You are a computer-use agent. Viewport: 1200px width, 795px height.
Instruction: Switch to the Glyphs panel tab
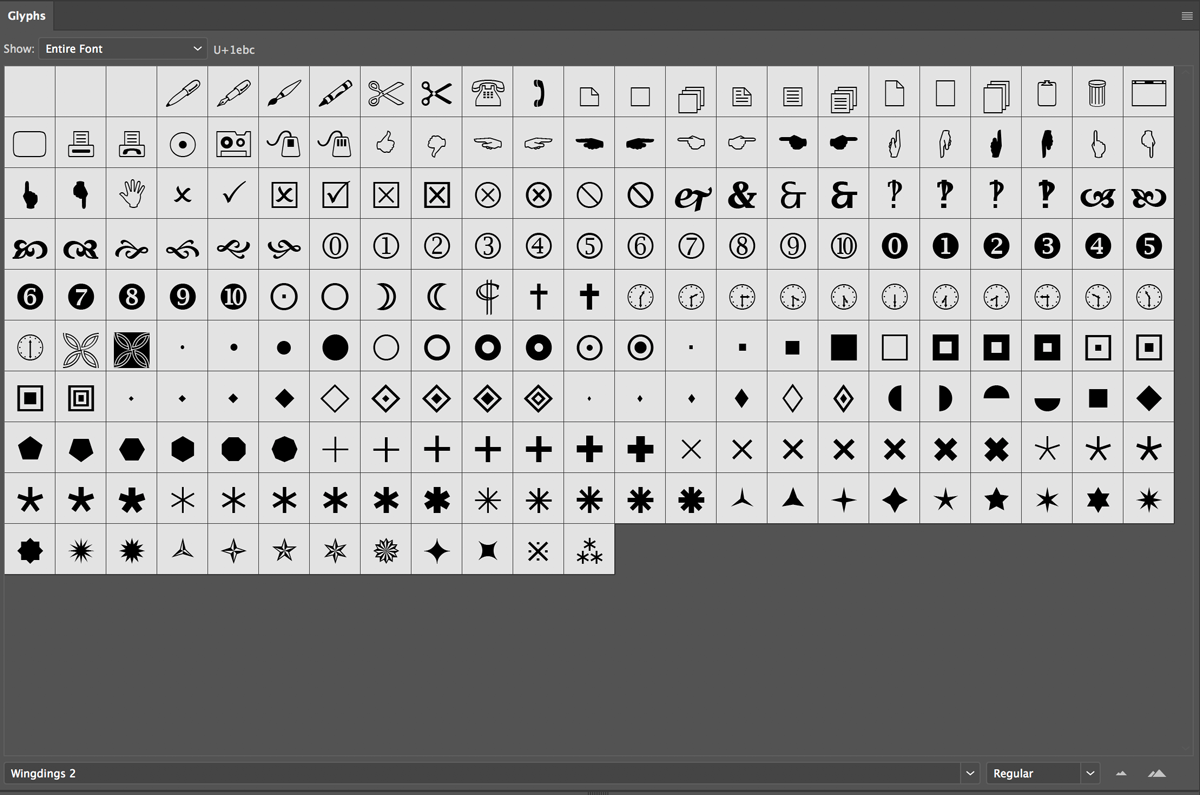pyautogui.click(x=26, y=16)
